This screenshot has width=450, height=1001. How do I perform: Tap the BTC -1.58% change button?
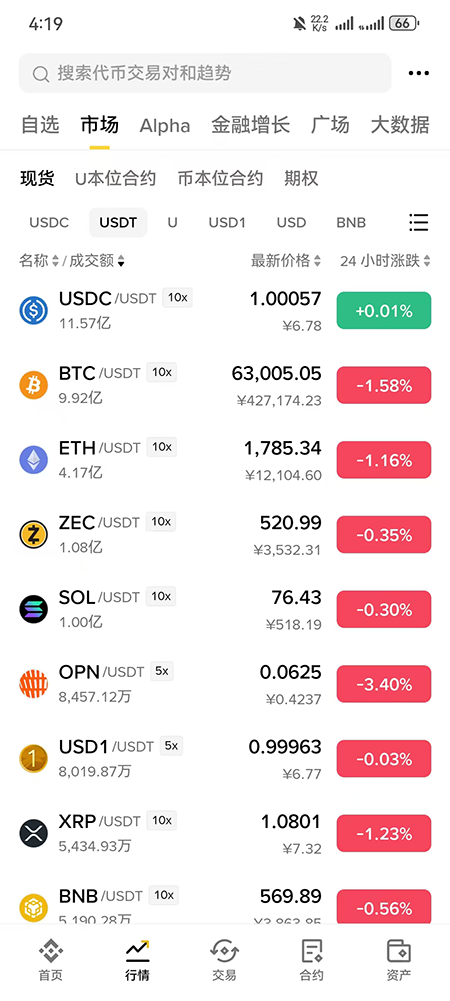pos(384,385)
